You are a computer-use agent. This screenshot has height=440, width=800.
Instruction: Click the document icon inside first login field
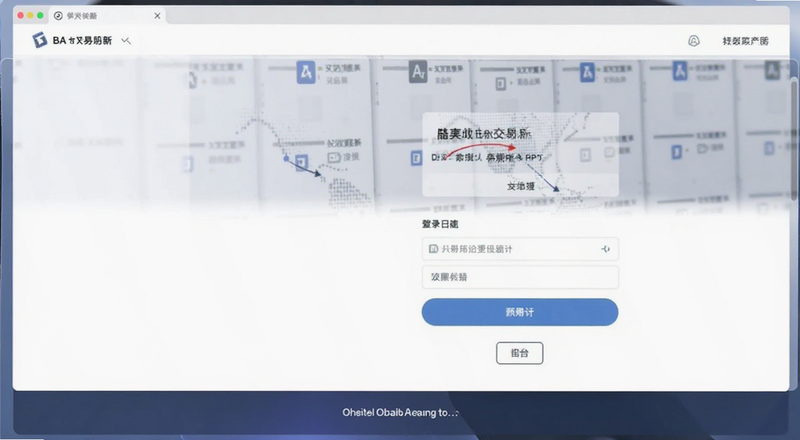[x=433, y=249]
